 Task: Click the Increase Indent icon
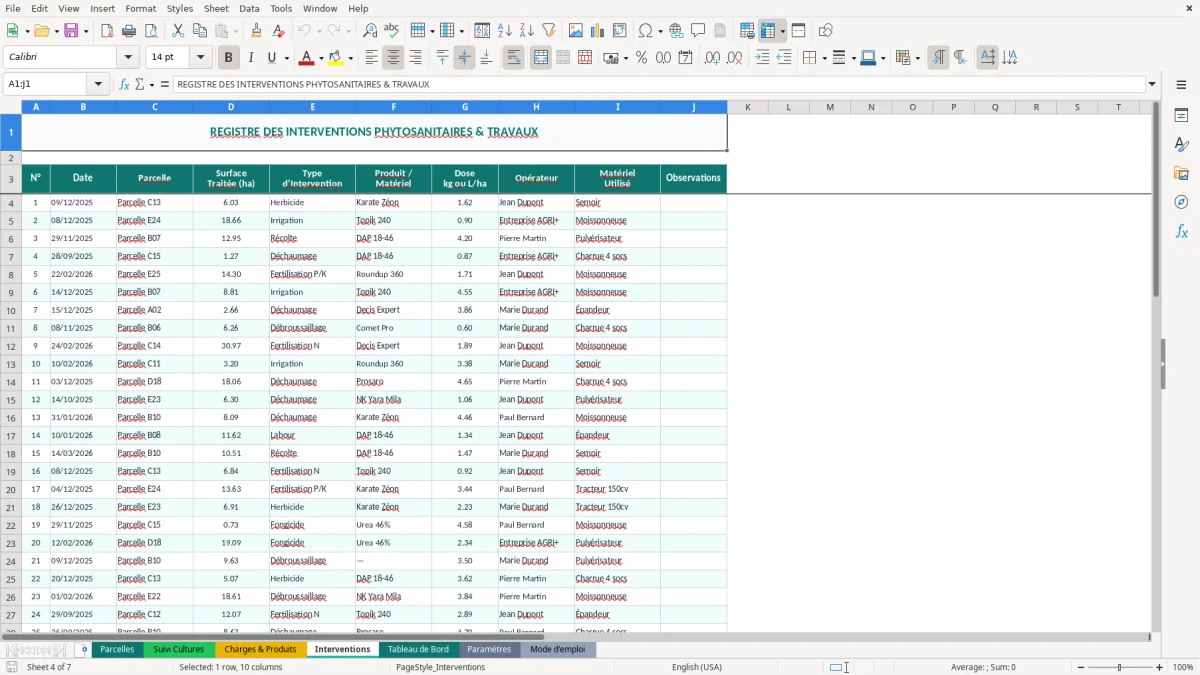(x=762, y=58)
